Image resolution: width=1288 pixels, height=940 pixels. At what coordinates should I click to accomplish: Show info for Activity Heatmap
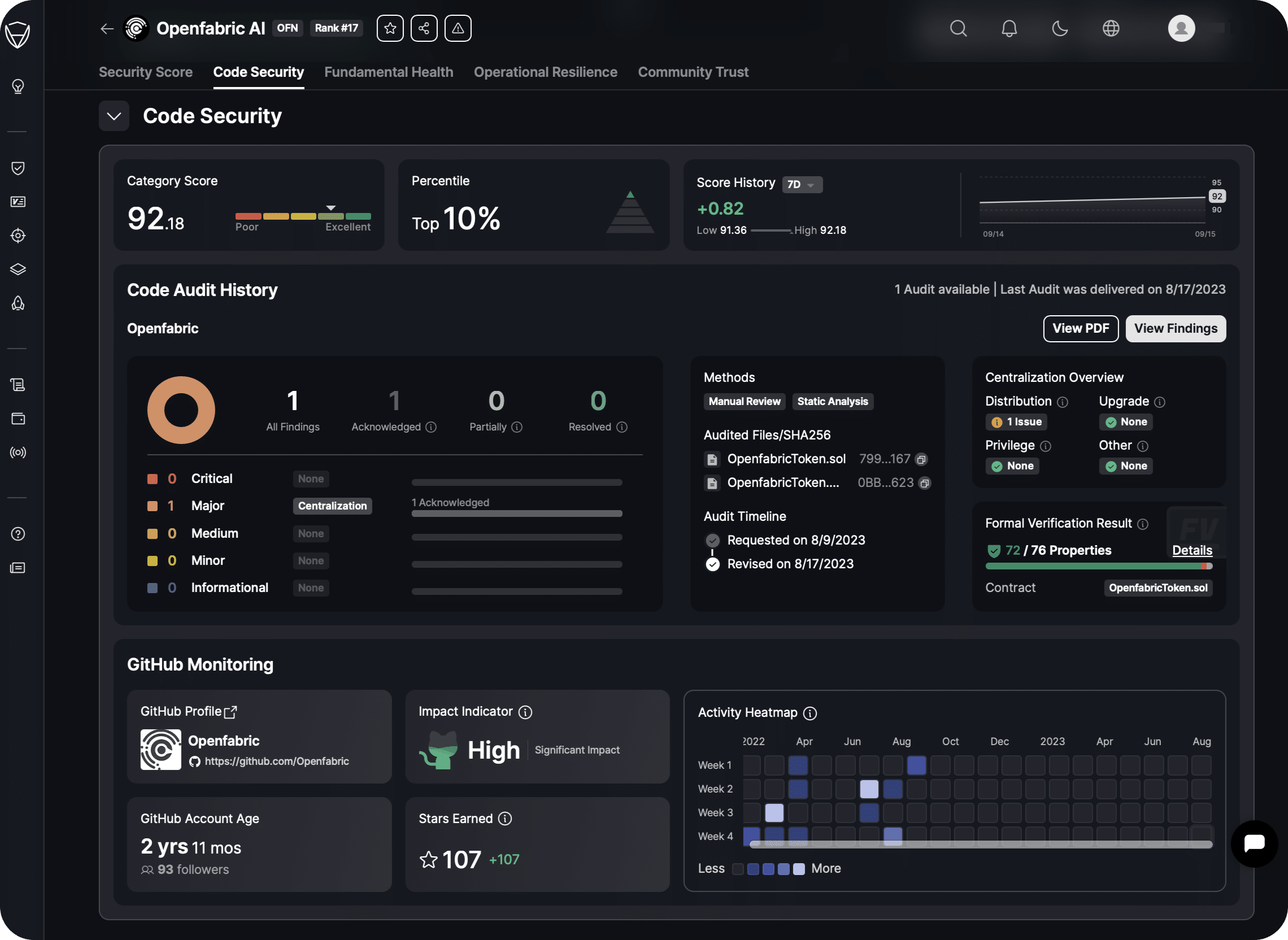point(810,713)
